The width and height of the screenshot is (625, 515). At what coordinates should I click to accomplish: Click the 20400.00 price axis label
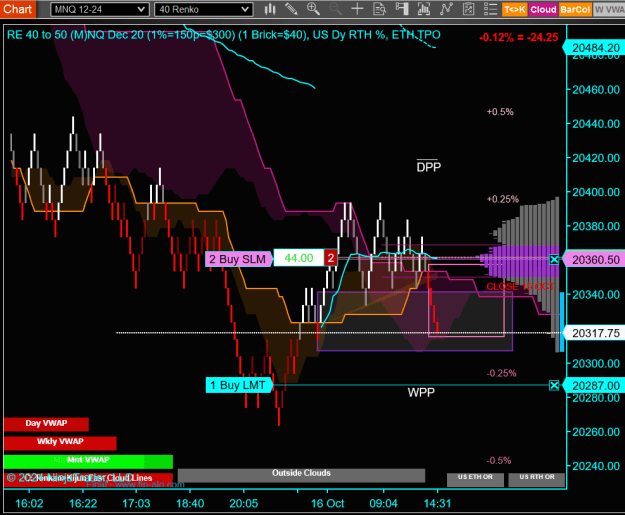tap(596, 192)
